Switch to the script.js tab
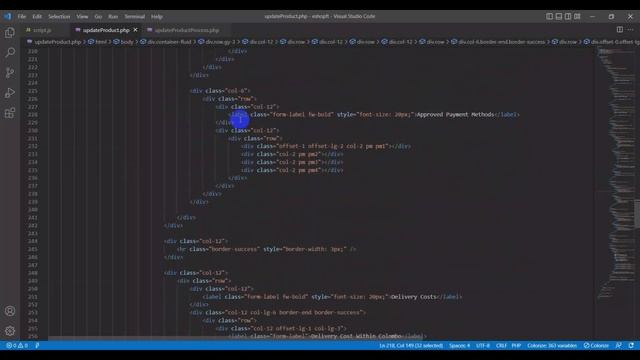 coord(42,30)
